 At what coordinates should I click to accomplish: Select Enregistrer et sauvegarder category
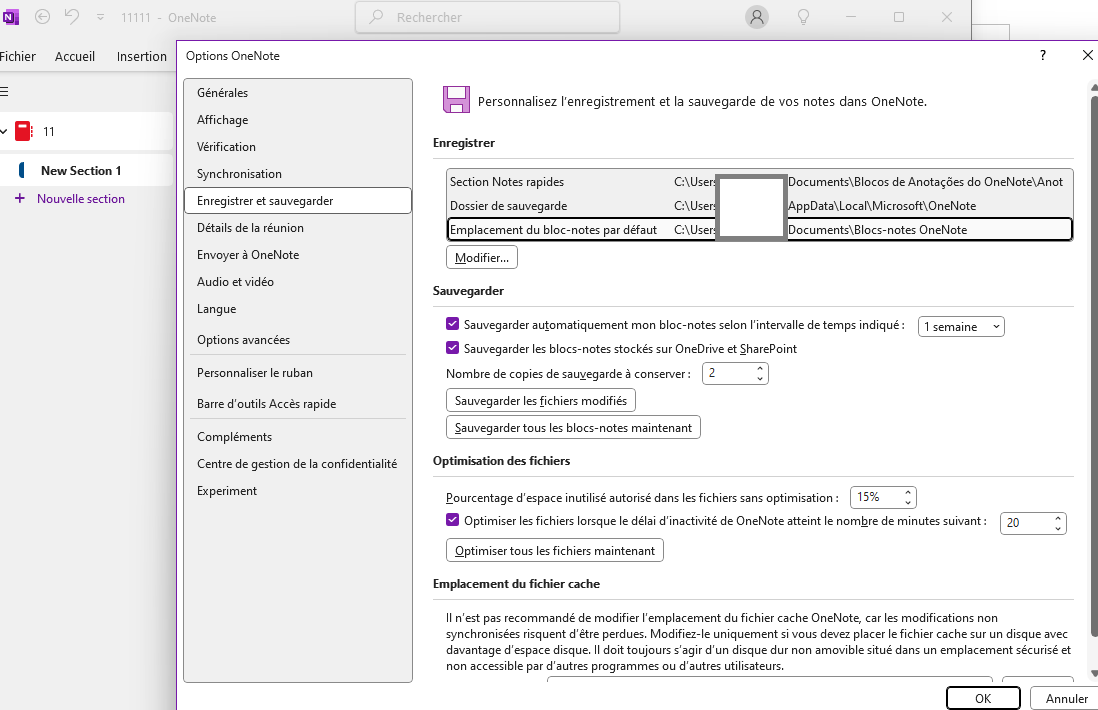[298, 201]
